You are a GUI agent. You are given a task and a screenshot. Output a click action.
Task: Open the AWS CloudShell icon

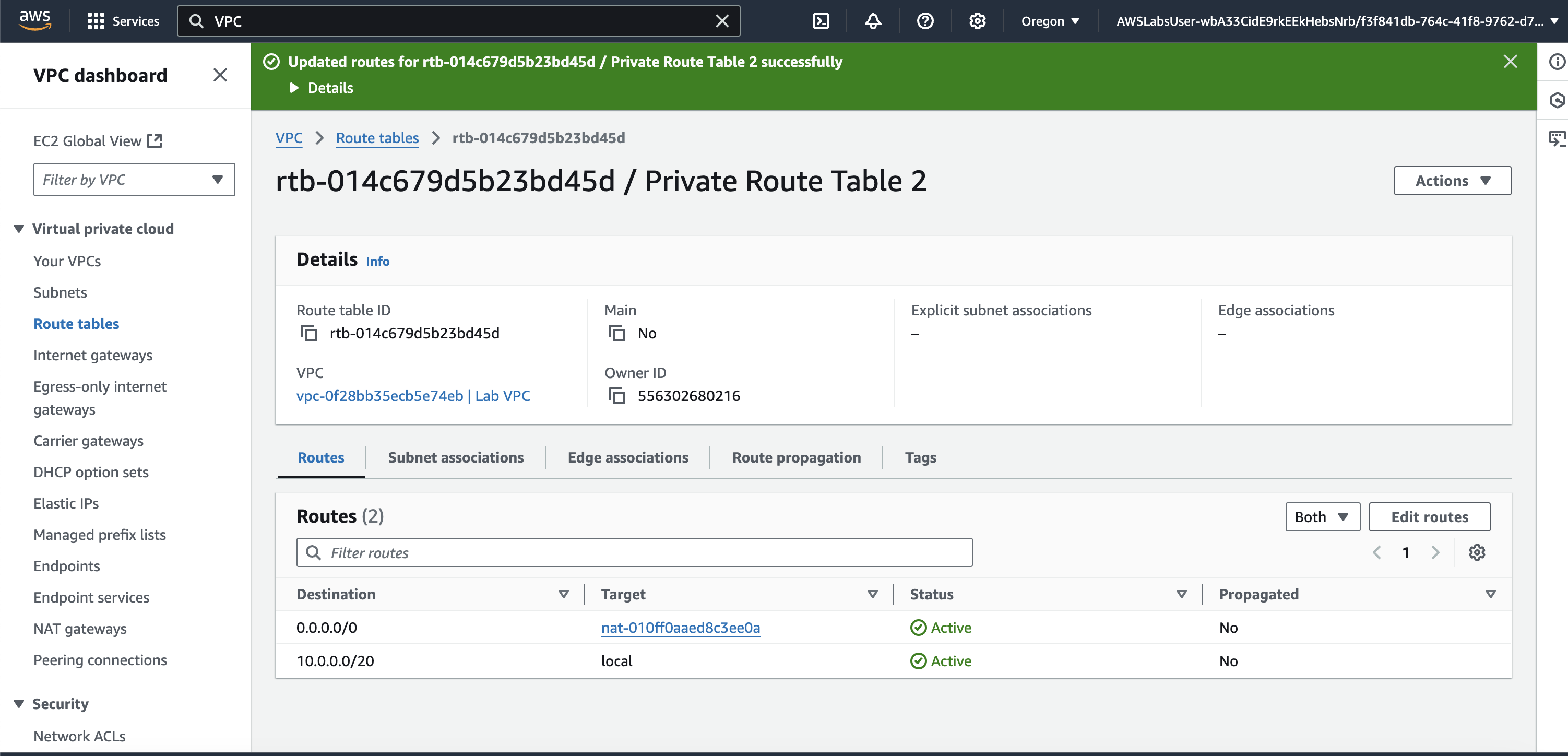821,21
